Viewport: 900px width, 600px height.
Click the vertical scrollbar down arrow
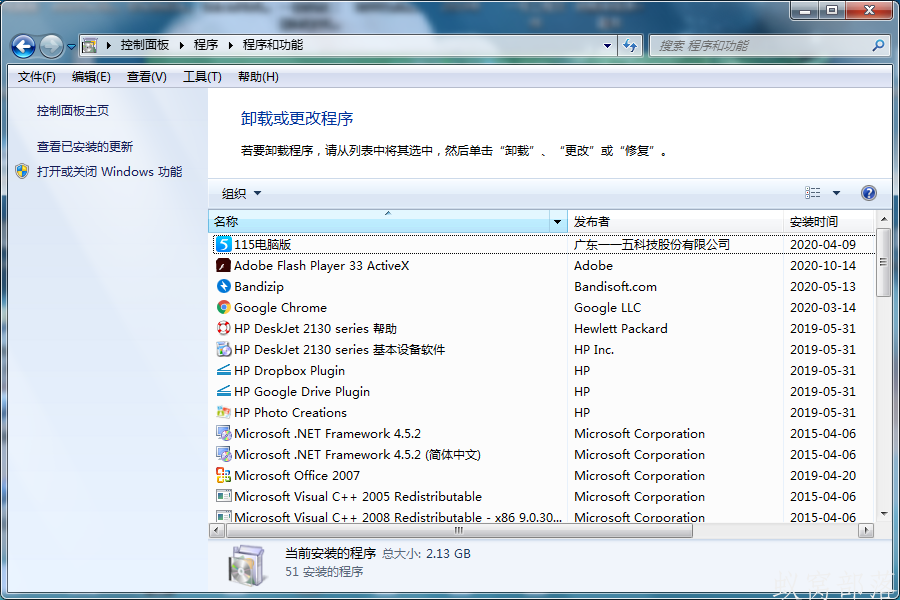(x=884, y=514)
